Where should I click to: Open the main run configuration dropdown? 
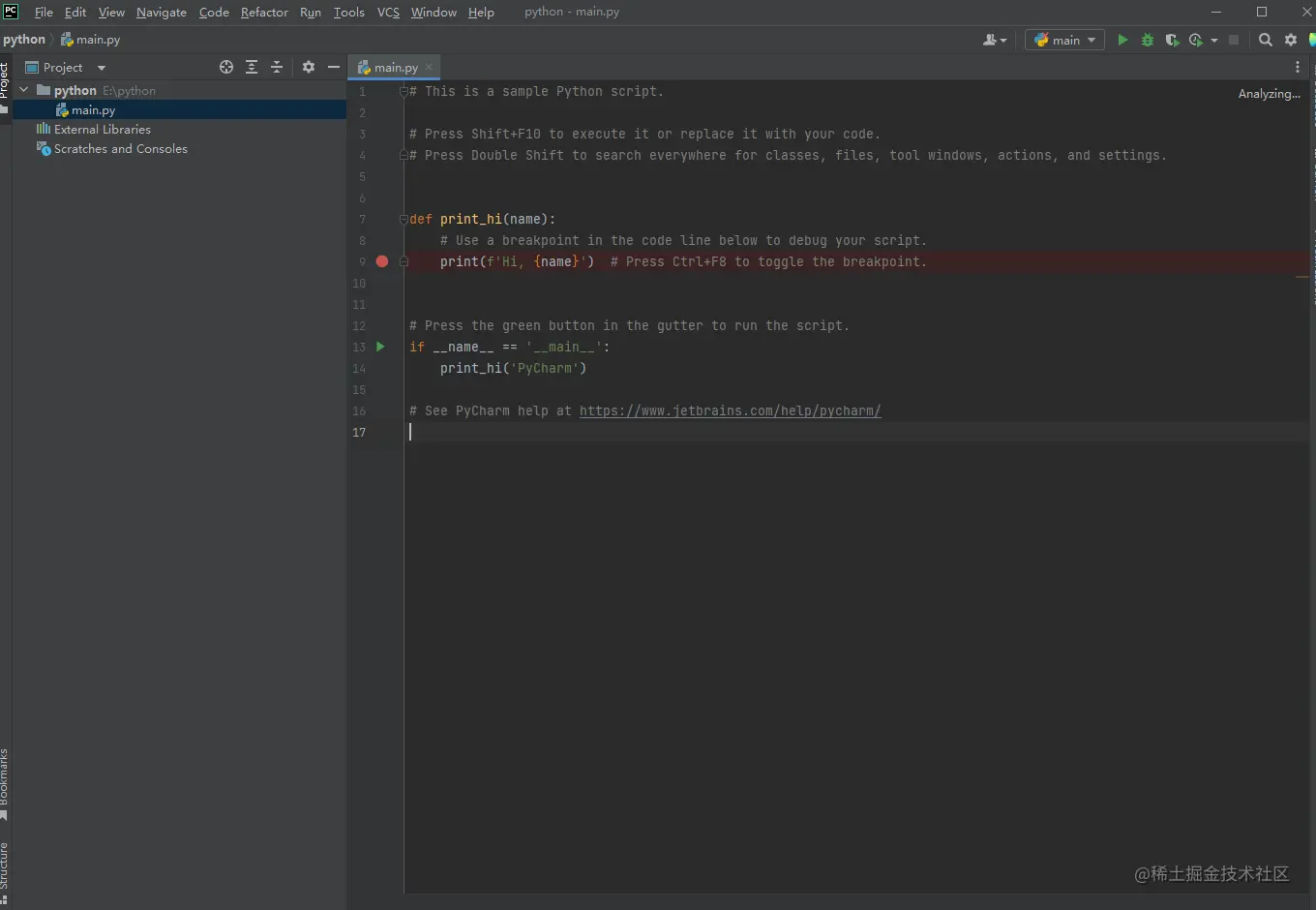pyautogui.click(x=1064, y=40)
